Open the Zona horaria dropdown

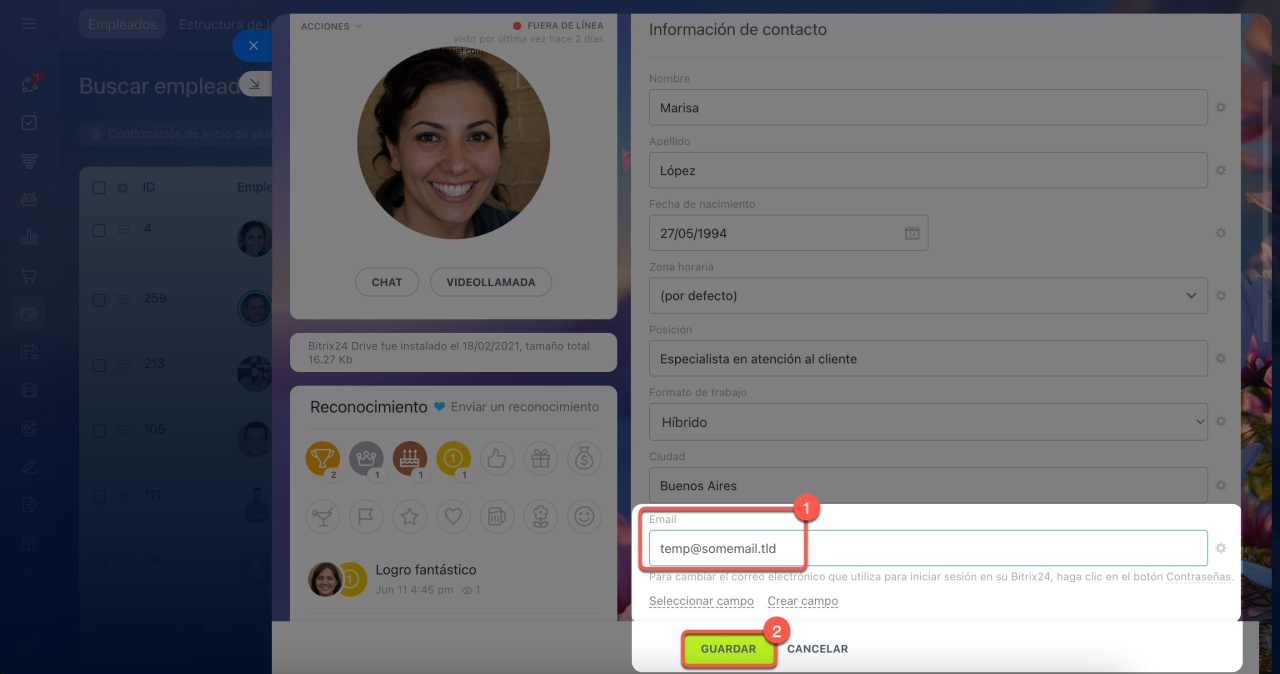click(x=928, y=296)
